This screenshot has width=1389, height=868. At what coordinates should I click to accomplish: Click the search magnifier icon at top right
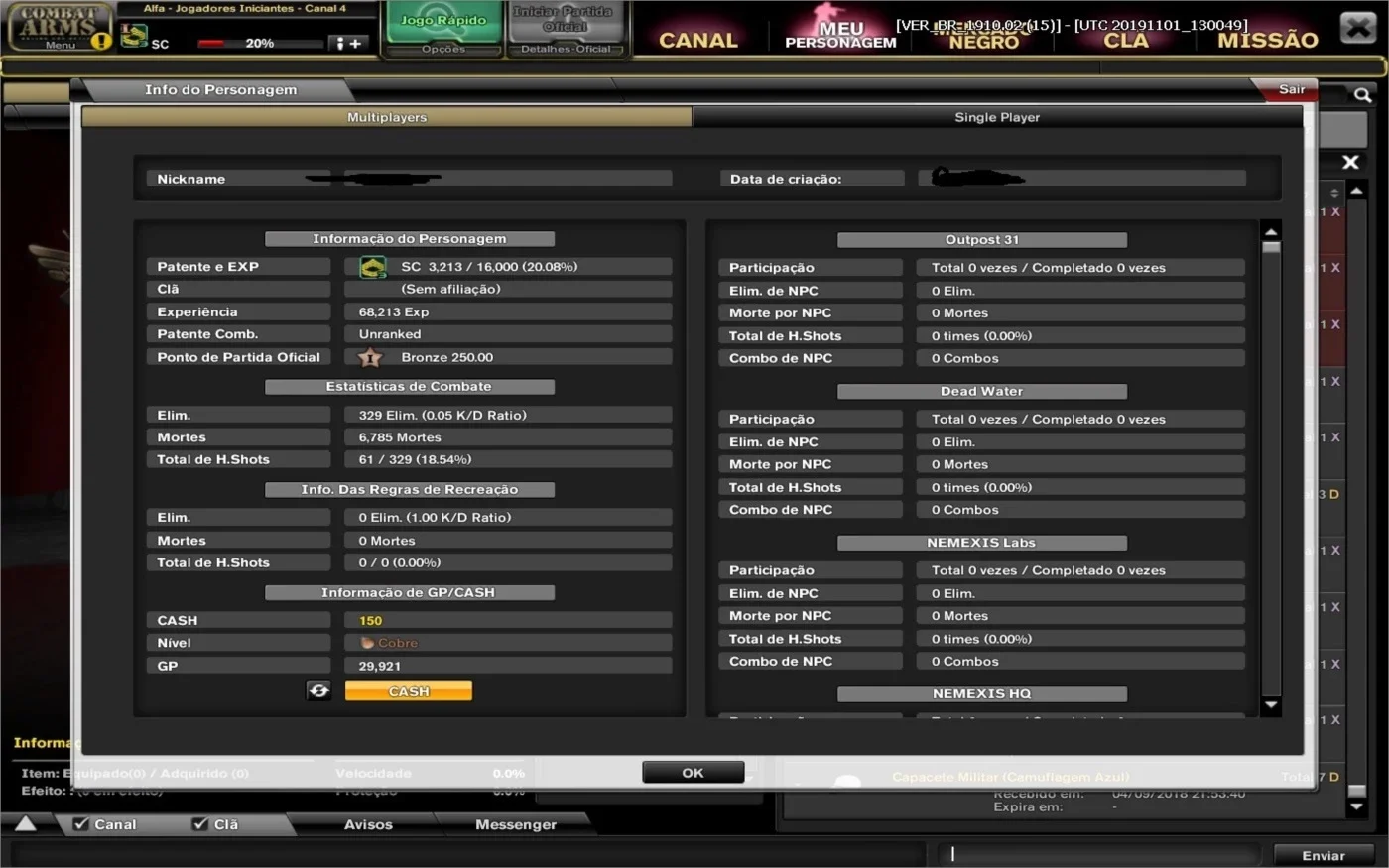point(1363,95)
